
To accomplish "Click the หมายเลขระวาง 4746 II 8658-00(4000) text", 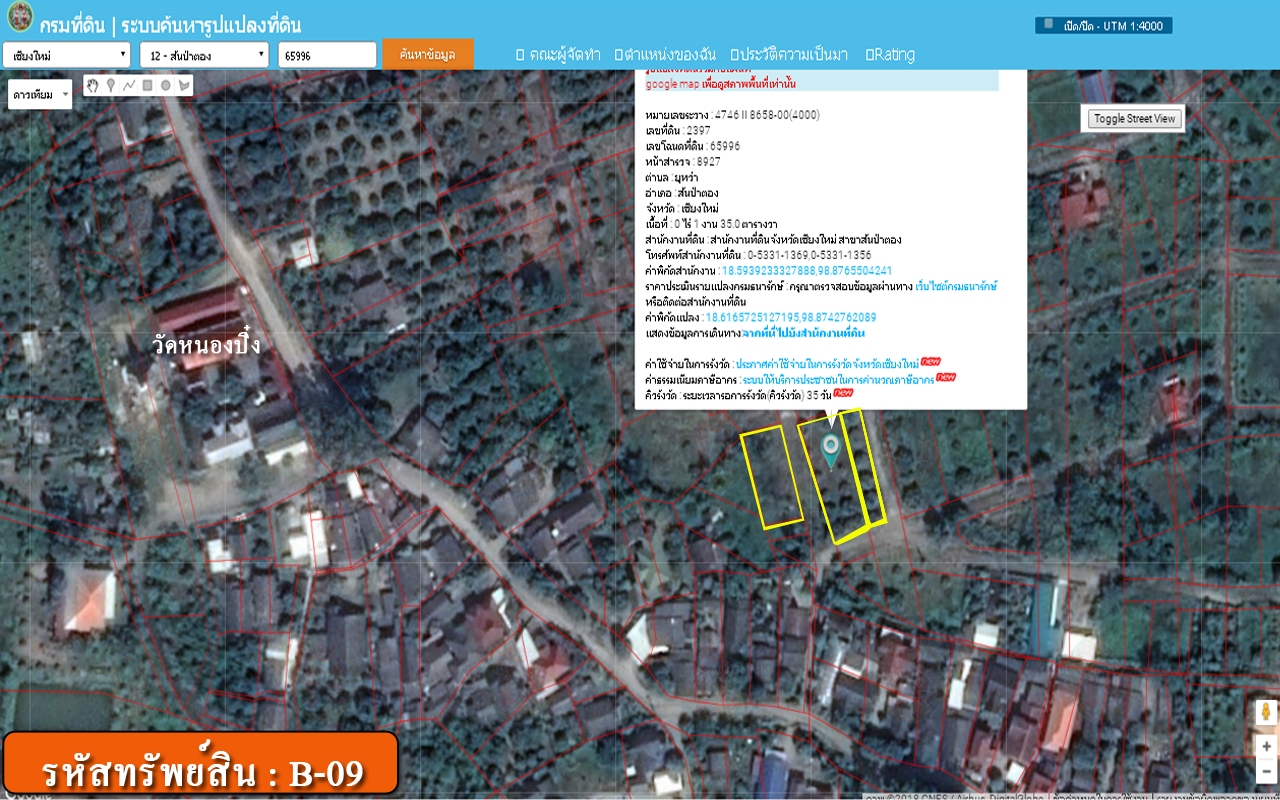I will pyautogui.click(x=733, y=115).
